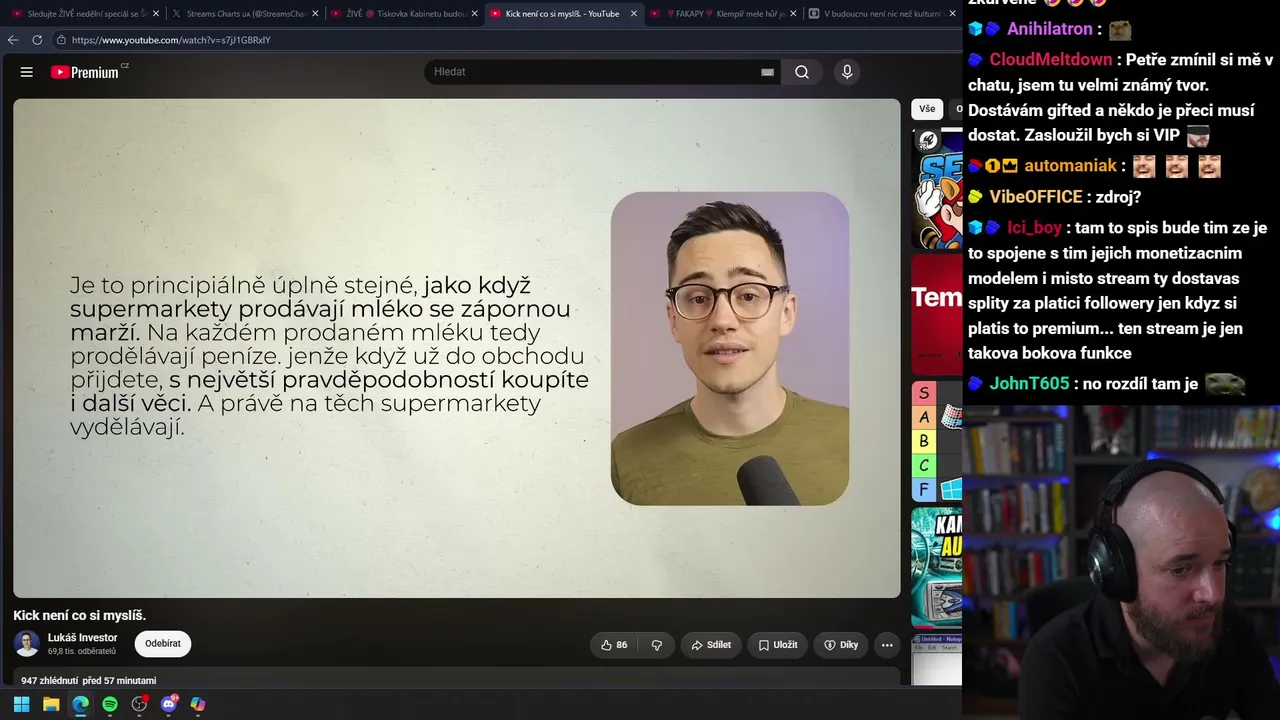Close the Streams Charts tab
The height and width of the screenshot is (720, 1280).
(315, 14)
